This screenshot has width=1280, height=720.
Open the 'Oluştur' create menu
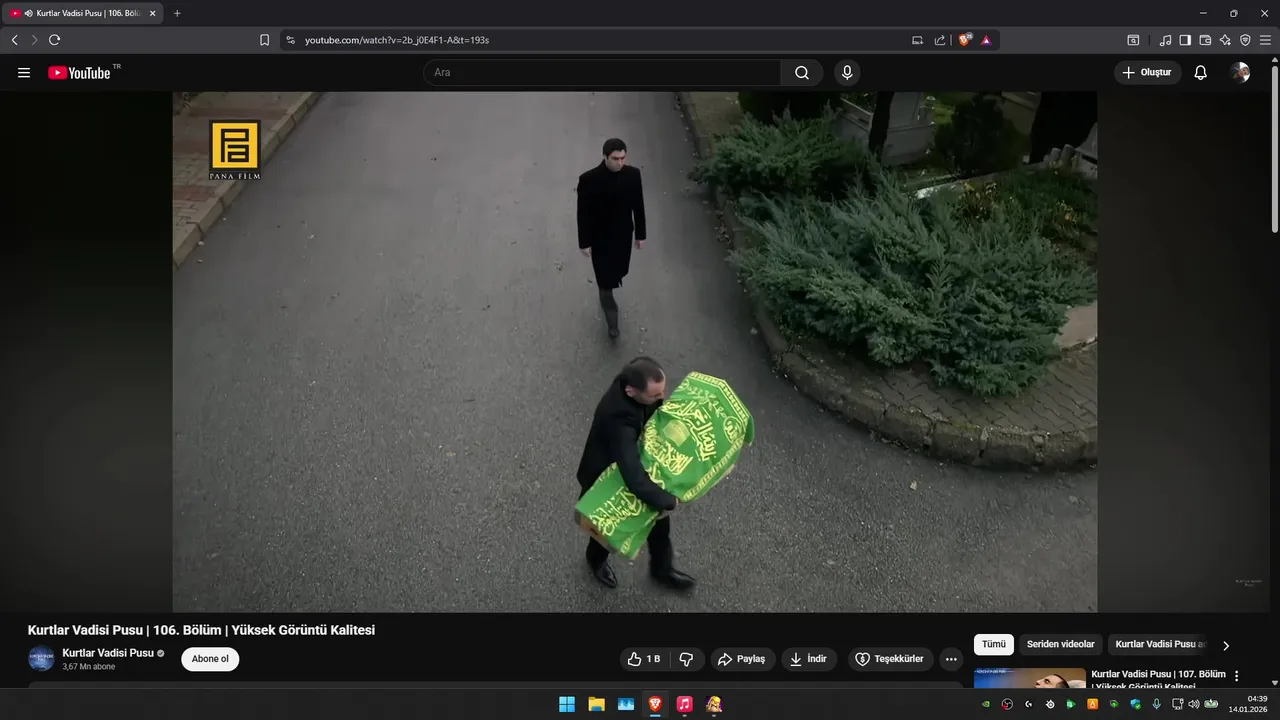click(1148, 73)
